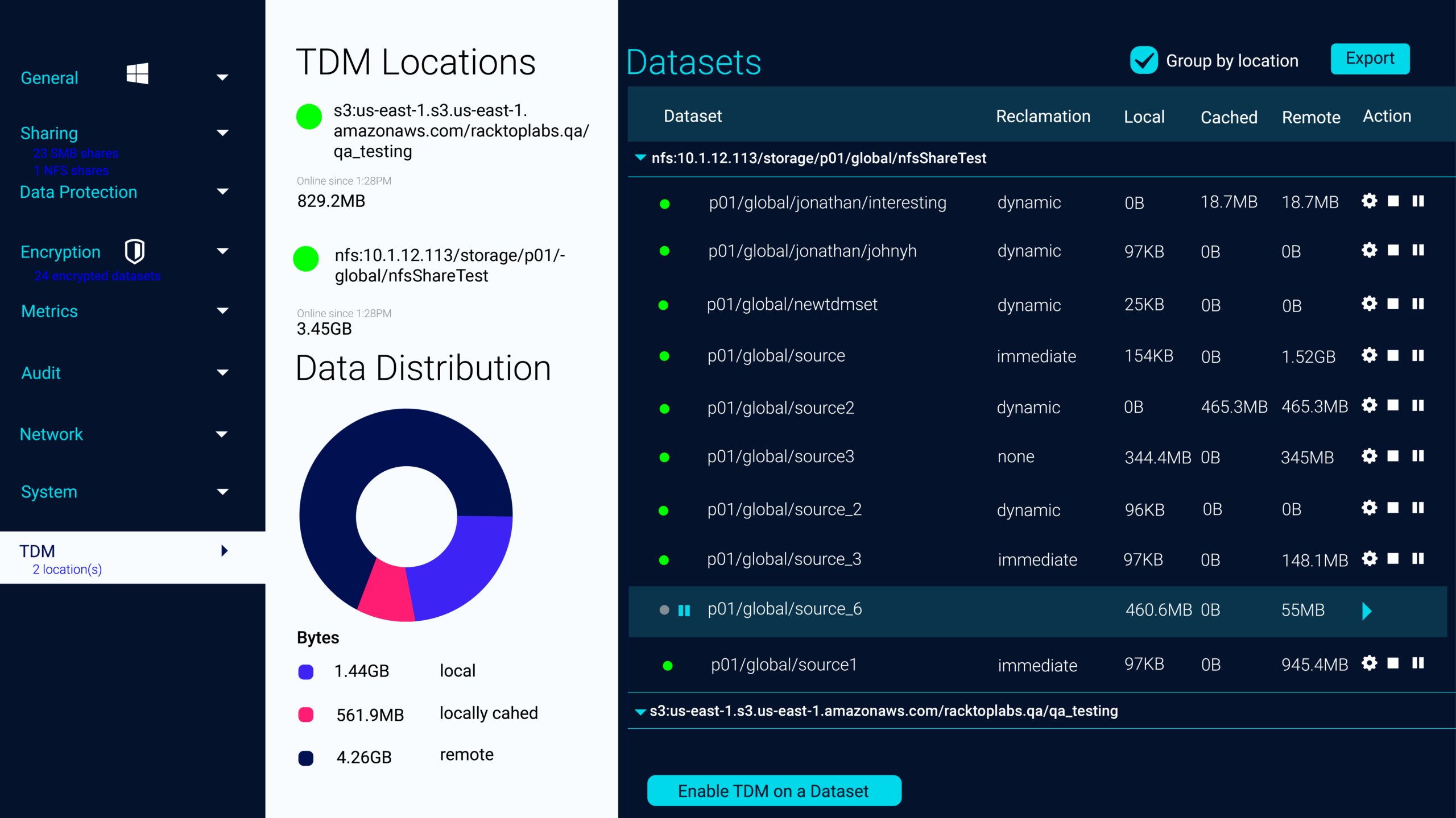Pause the p01/global/source dataset
The width and height of the screenshot is (1456, 818).
pos(1418,355)
